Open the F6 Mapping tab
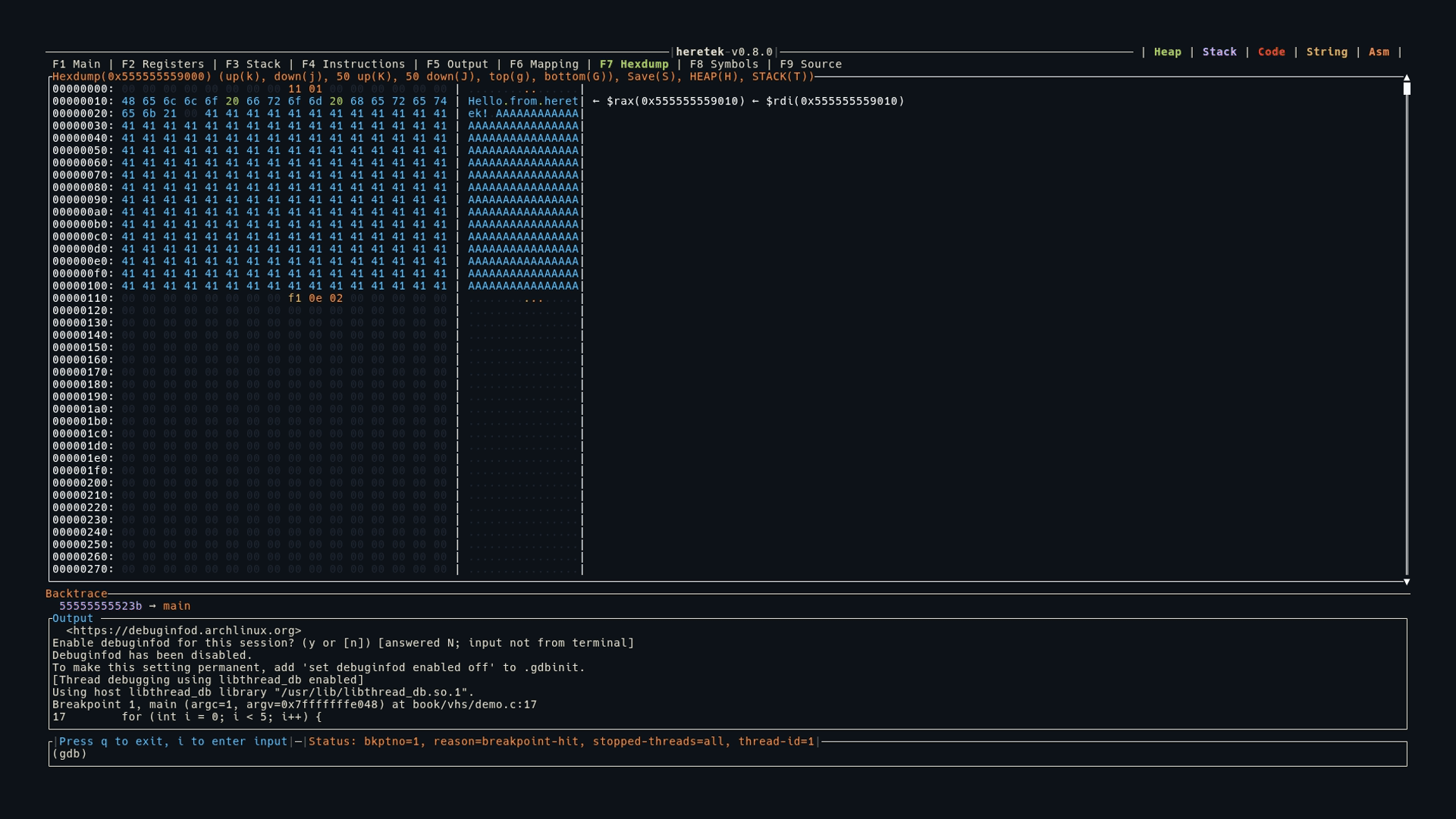Screen dimensions: 1456x819 (544, 64)
